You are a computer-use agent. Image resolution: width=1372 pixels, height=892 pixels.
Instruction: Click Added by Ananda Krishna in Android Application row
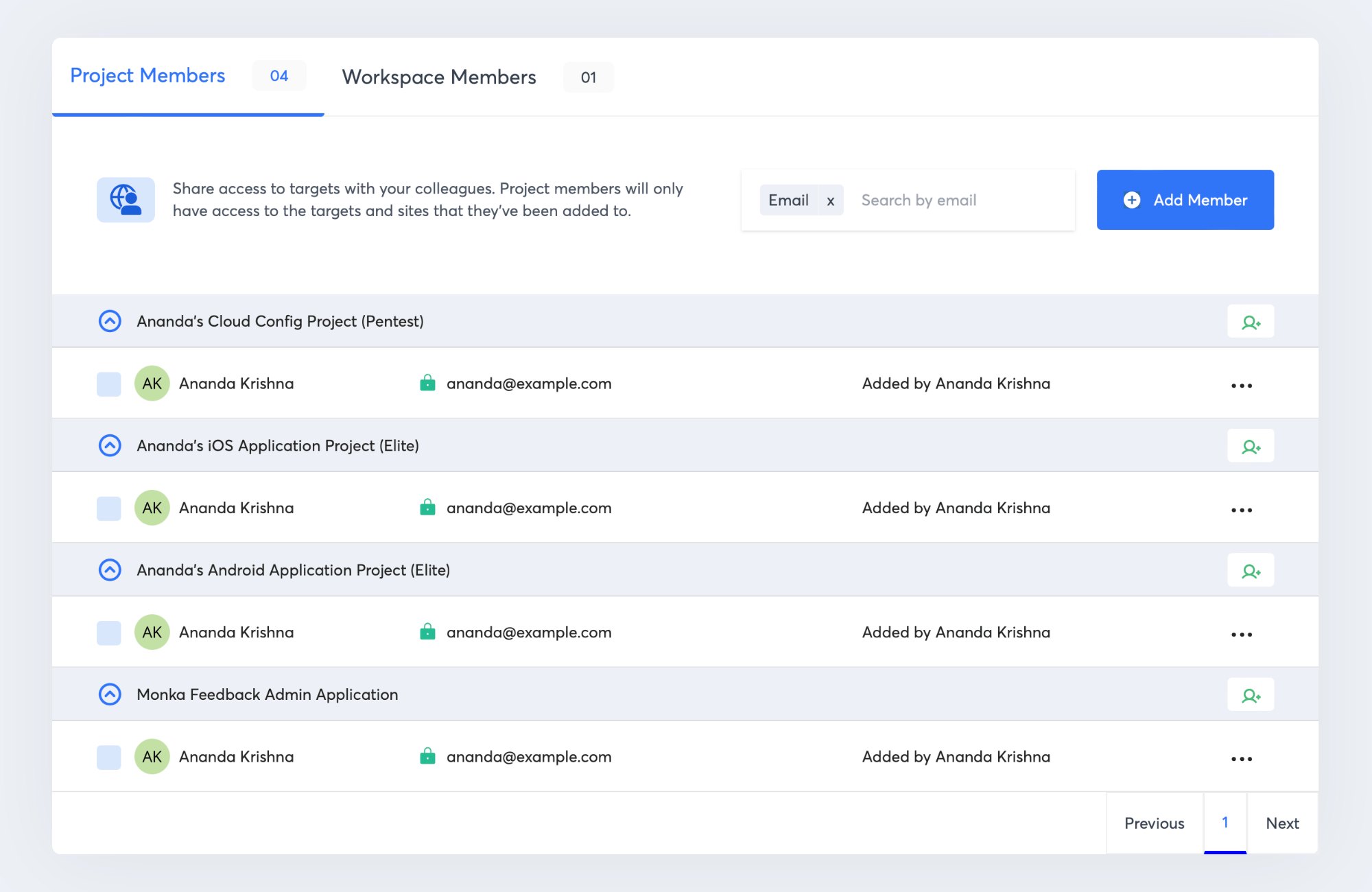(956, 632)
